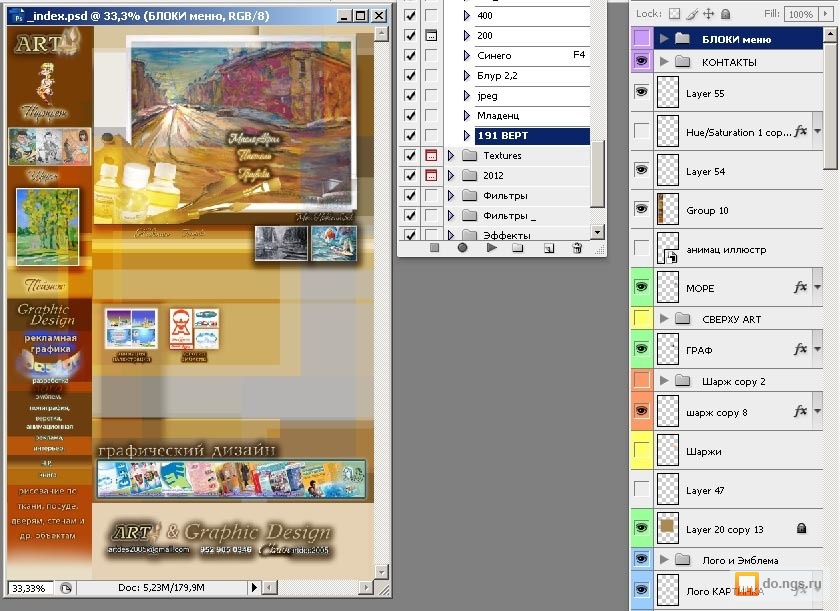Screen dimensions: 840x611
Task: Click the fx icon on the МОРЕ layer
Action: click(800, 288)
